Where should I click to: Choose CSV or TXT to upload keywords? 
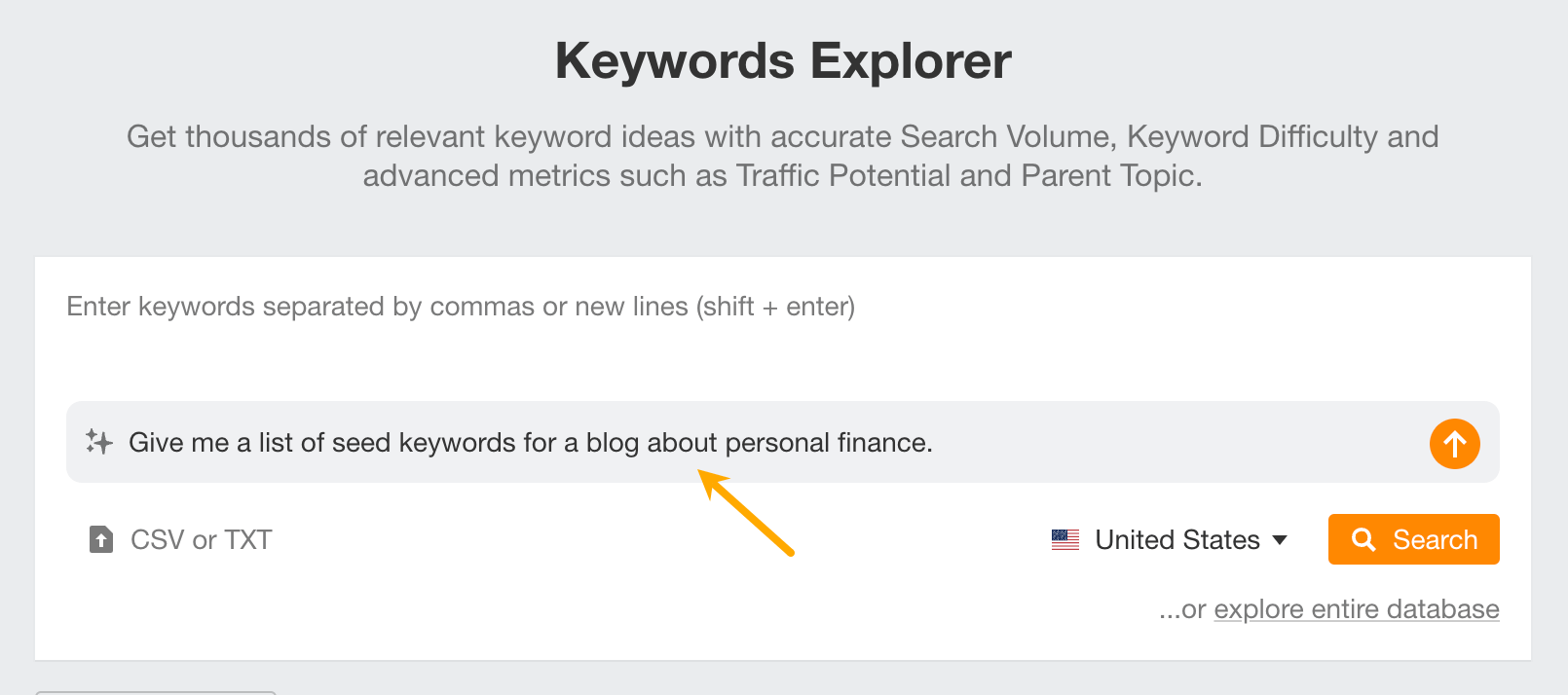coord(201,539)
